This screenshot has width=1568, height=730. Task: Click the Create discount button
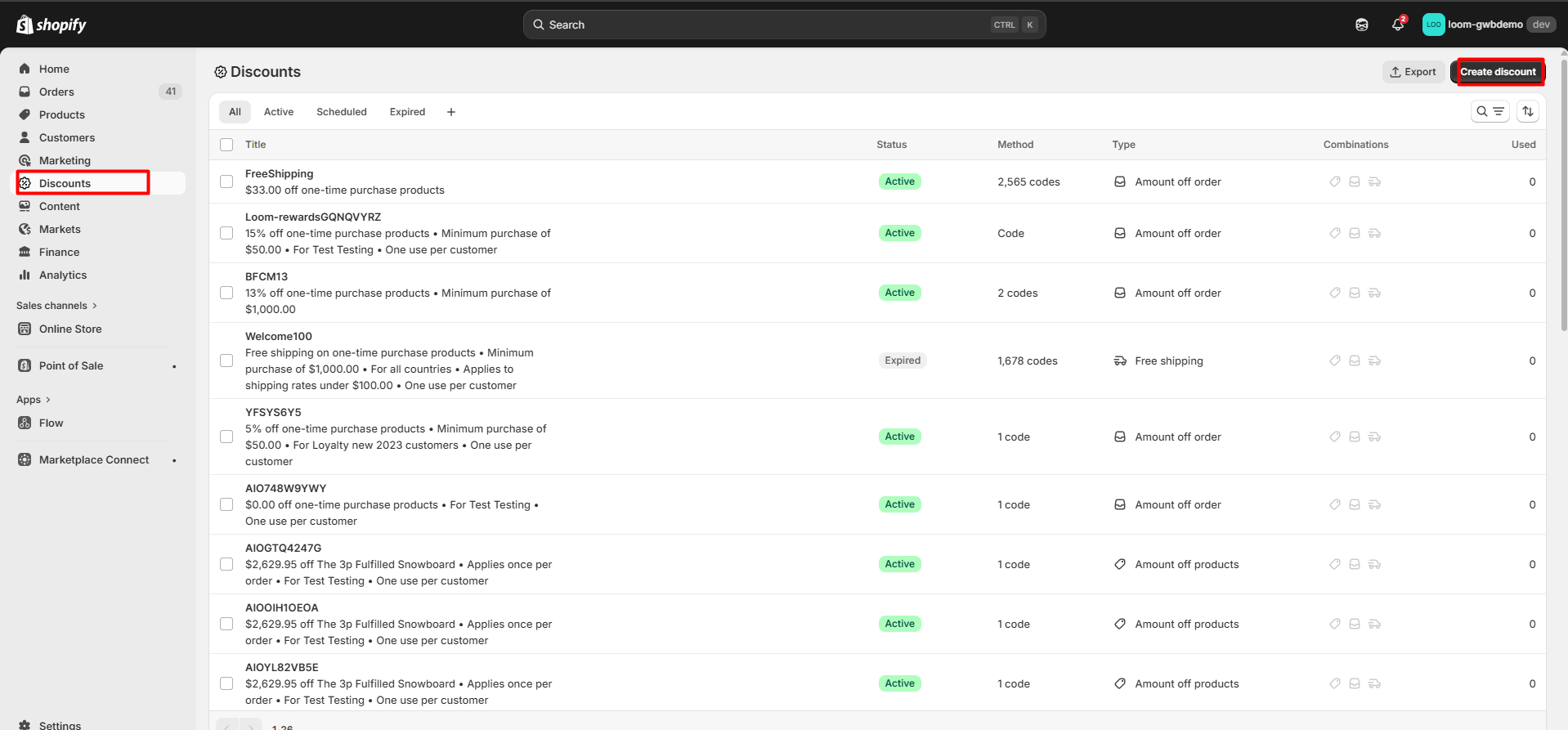[1497, 72]
